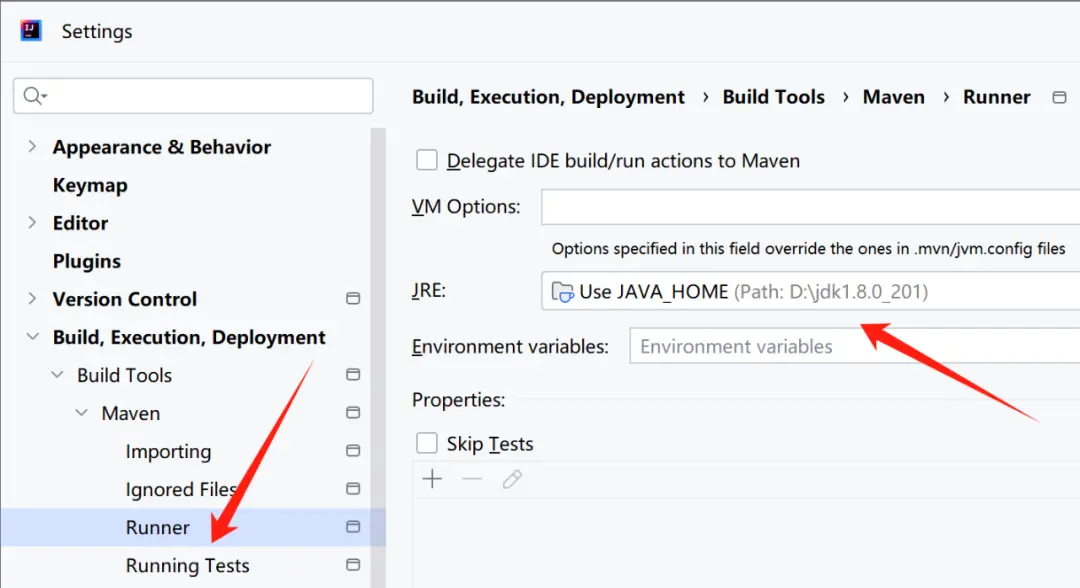Click the add property plus icon
Image resolution: width=1080 pixels, height=588 pixels.
point(432,480)
